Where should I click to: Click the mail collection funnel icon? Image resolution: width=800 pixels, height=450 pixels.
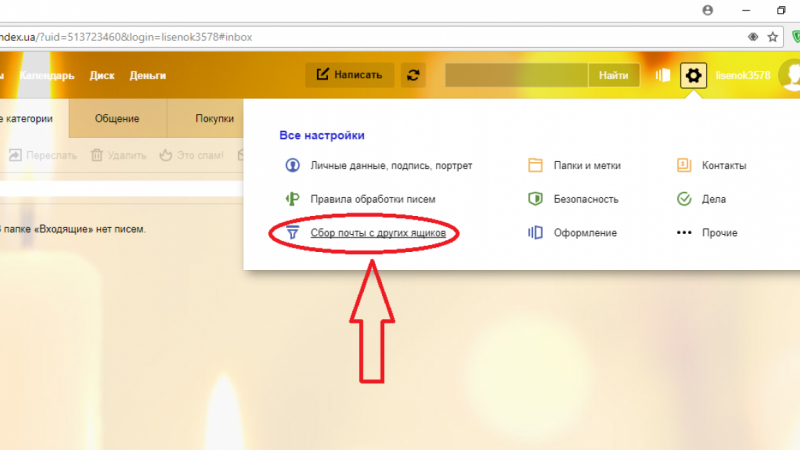coord(292,233)
